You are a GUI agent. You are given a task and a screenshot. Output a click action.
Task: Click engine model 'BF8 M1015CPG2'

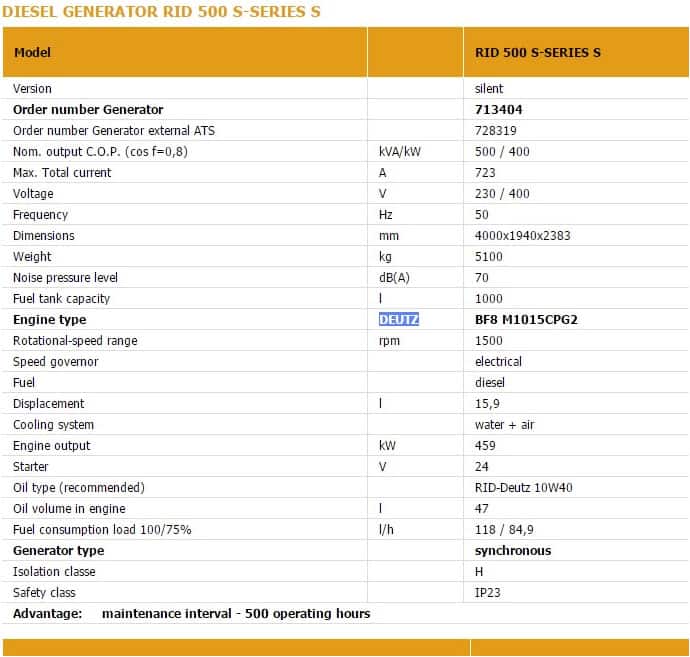tap(526, 319)
